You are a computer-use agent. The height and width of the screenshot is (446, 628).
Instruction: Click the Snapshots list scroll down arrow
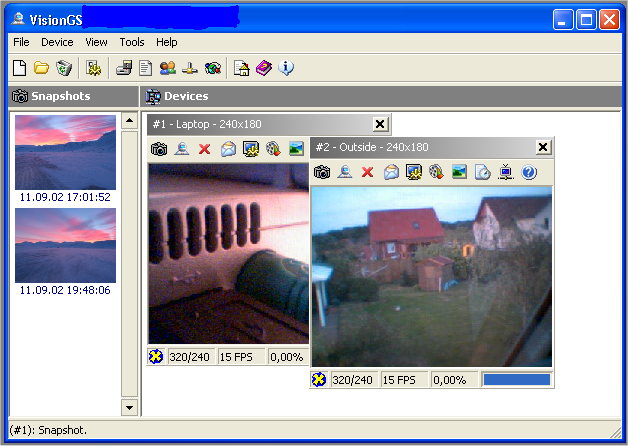click(129, 408)
